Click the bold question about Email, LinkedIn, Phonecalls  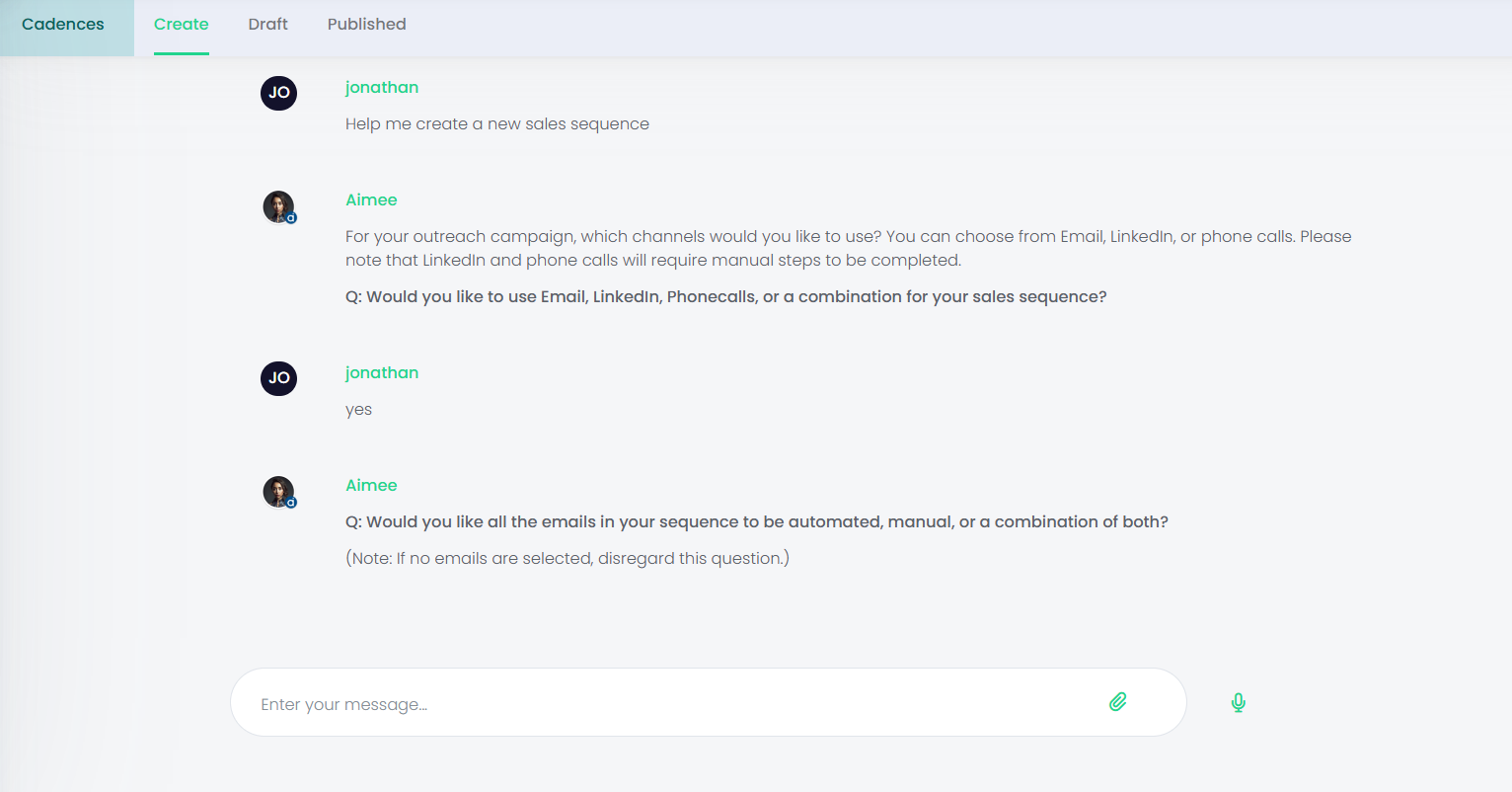point(726,297)
